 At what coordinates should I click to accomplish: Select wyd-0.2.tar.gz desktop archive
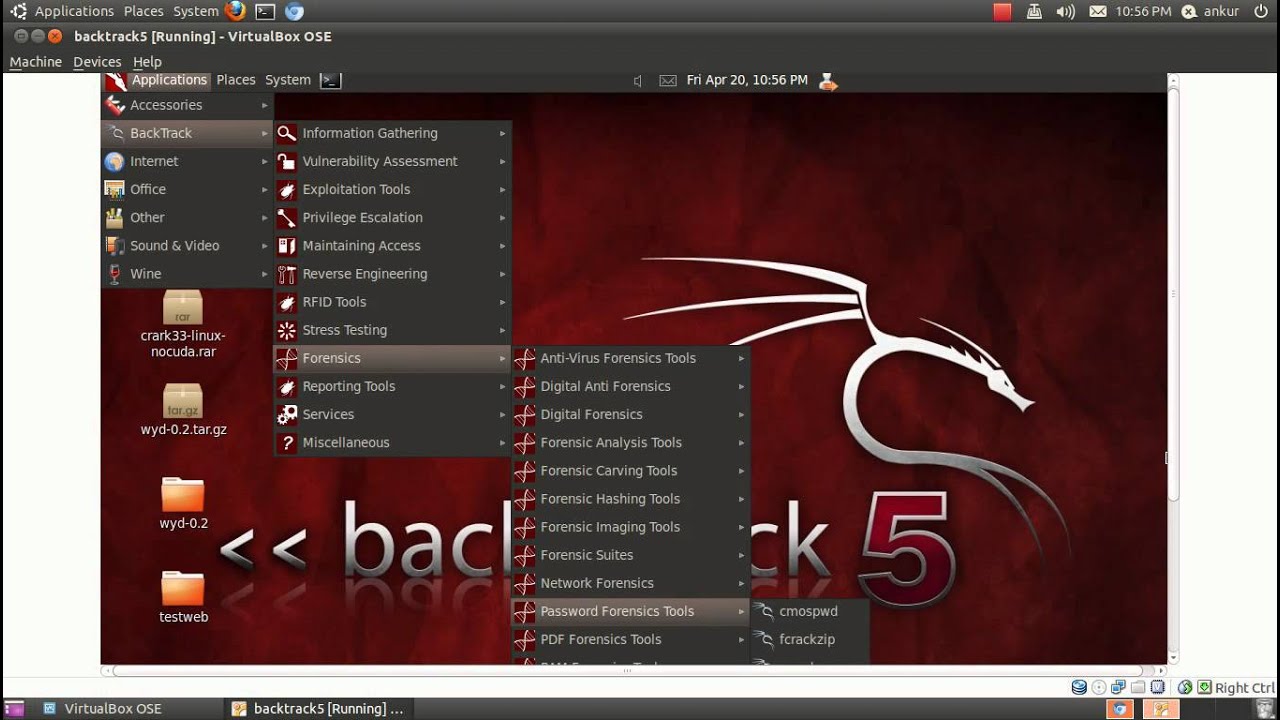[183, 410]
